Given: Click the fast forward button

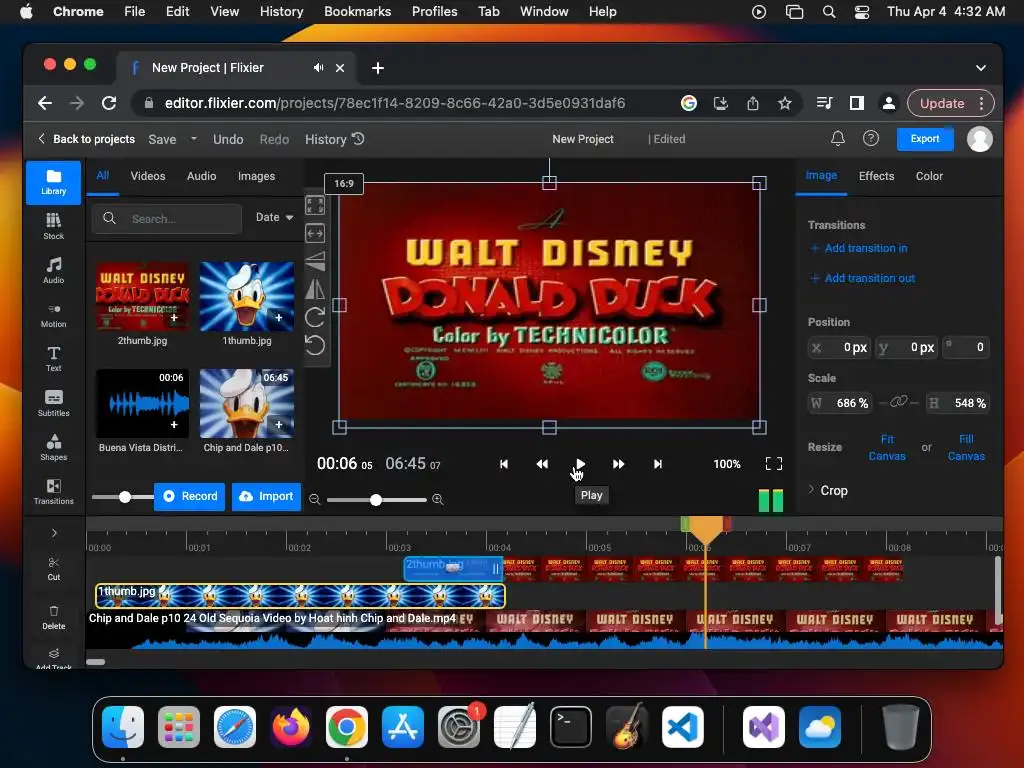Looking at the screenshot, I should [x=618, y=464].
